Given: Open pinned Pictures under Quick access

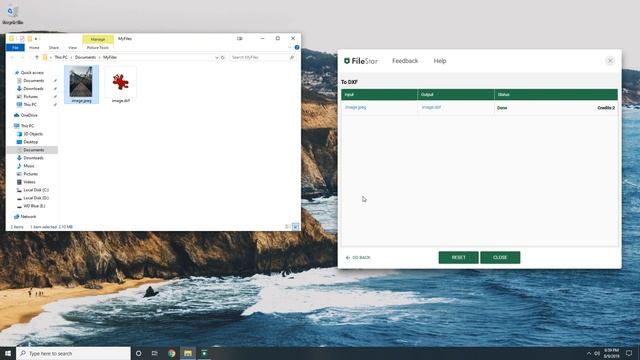Looking at the screenshot, I should (30, 97).
